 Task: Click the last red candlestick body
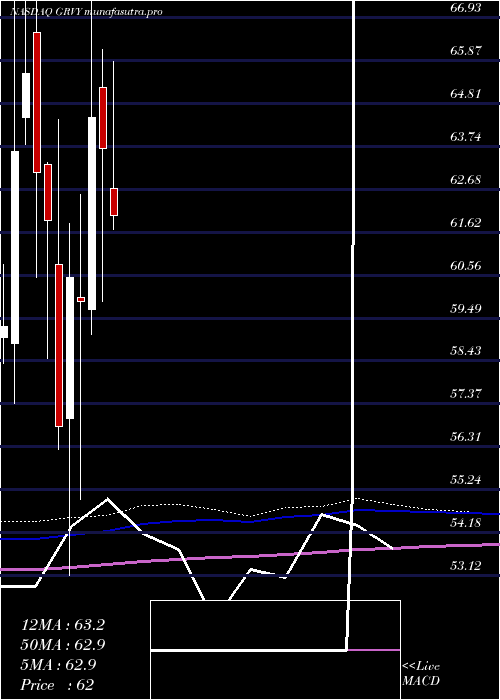(x=114, y=202)
